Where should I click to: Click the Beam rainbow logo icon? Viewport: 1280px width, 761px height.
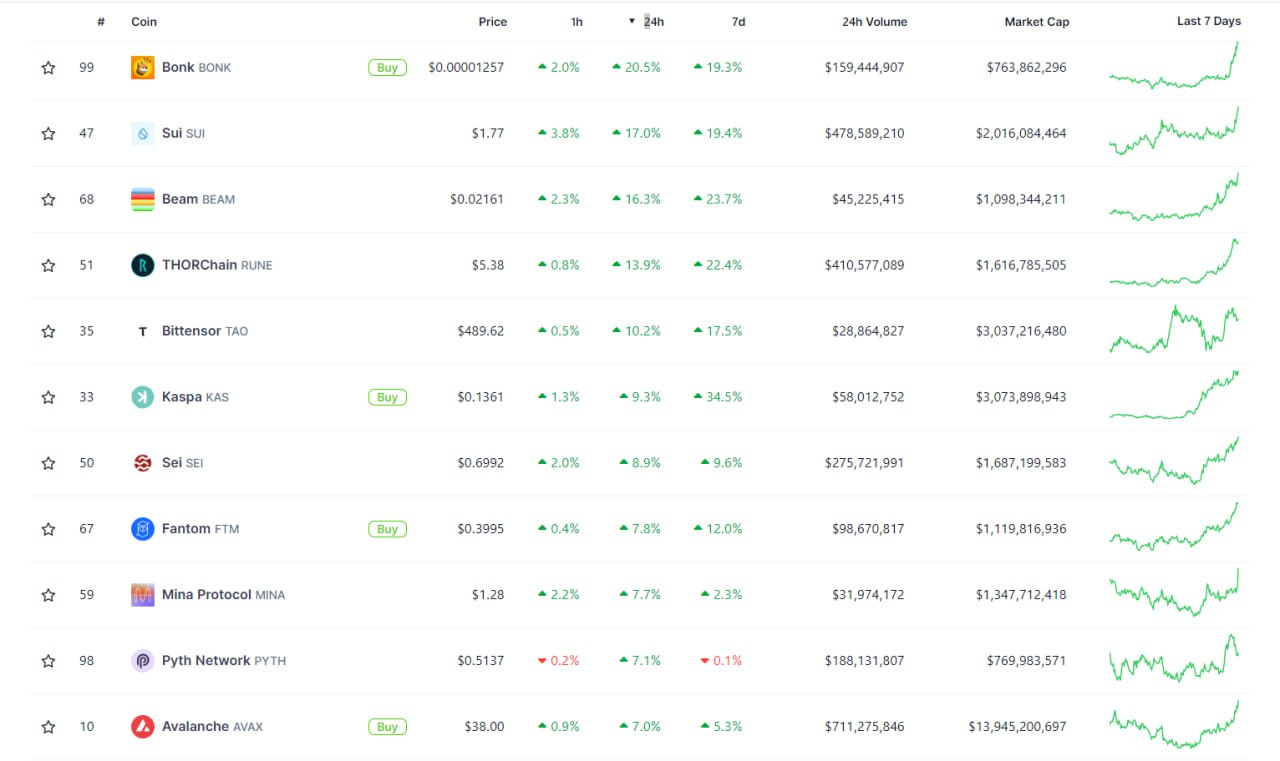(143, 199)
